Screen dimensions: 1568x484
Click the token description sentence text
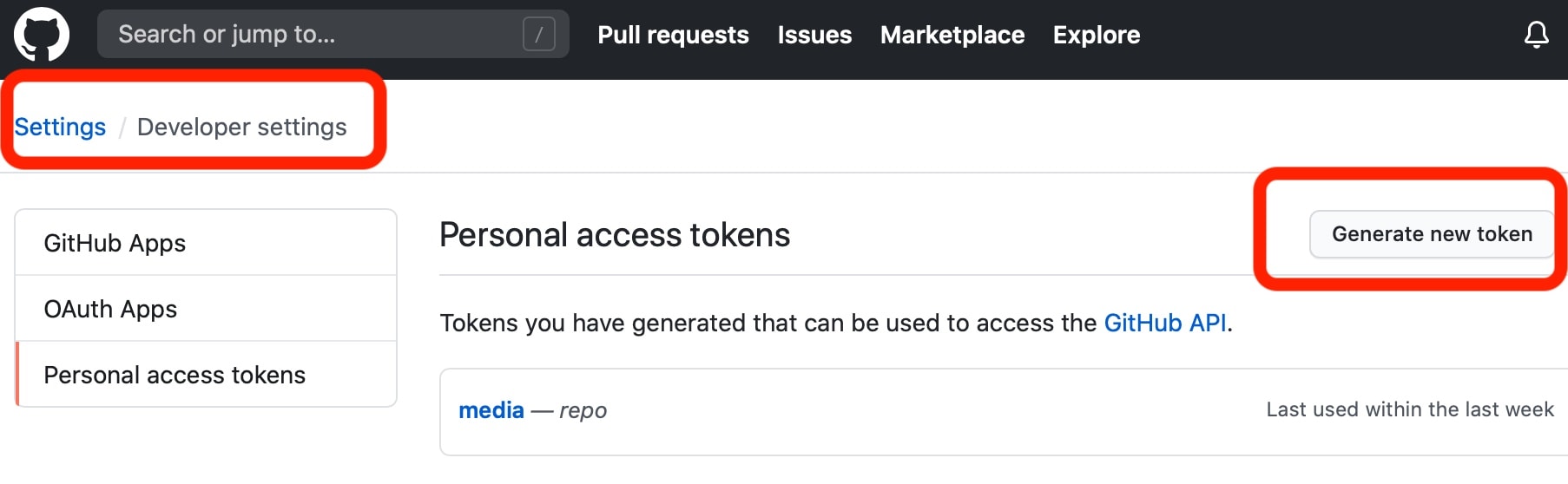coord(836,323)
